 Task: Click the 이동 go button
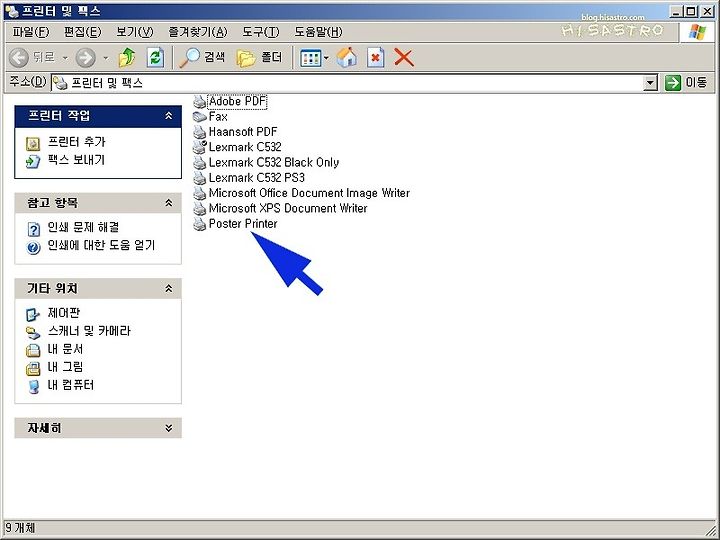pos(686,83)
